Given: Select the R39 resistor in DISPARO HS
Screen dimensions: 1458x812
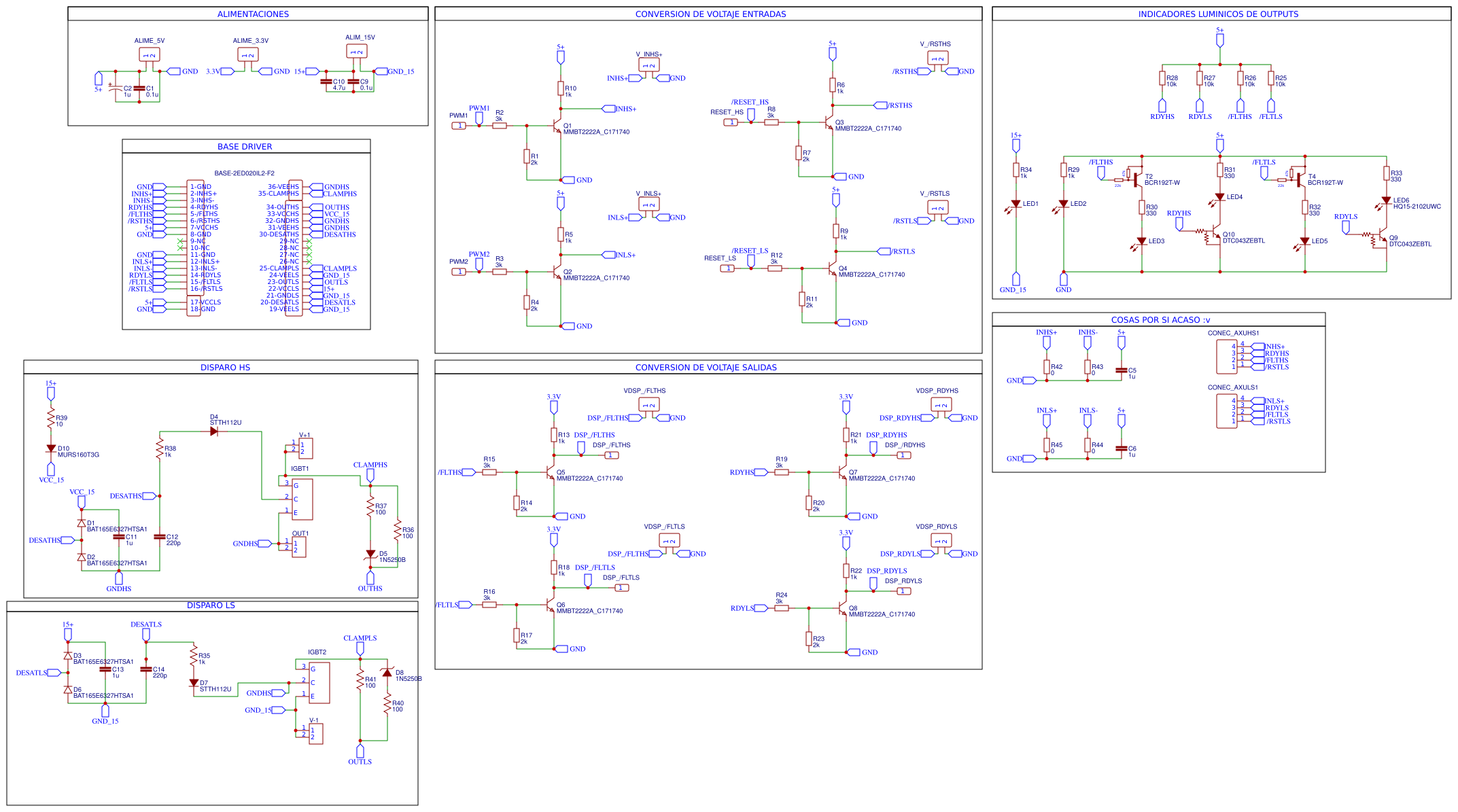Looking at the screenshot, I should tap(51, 419).
